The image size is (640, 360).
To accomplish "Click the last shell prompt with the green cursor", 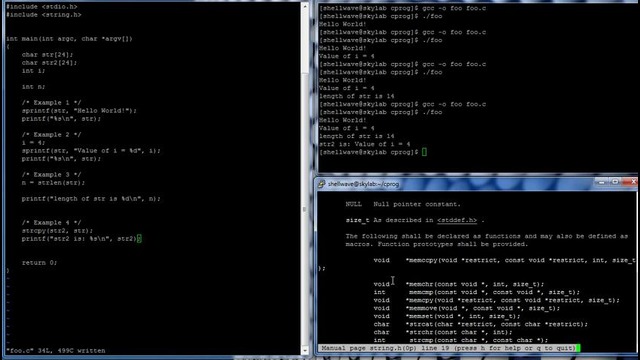I will (372, 152).
